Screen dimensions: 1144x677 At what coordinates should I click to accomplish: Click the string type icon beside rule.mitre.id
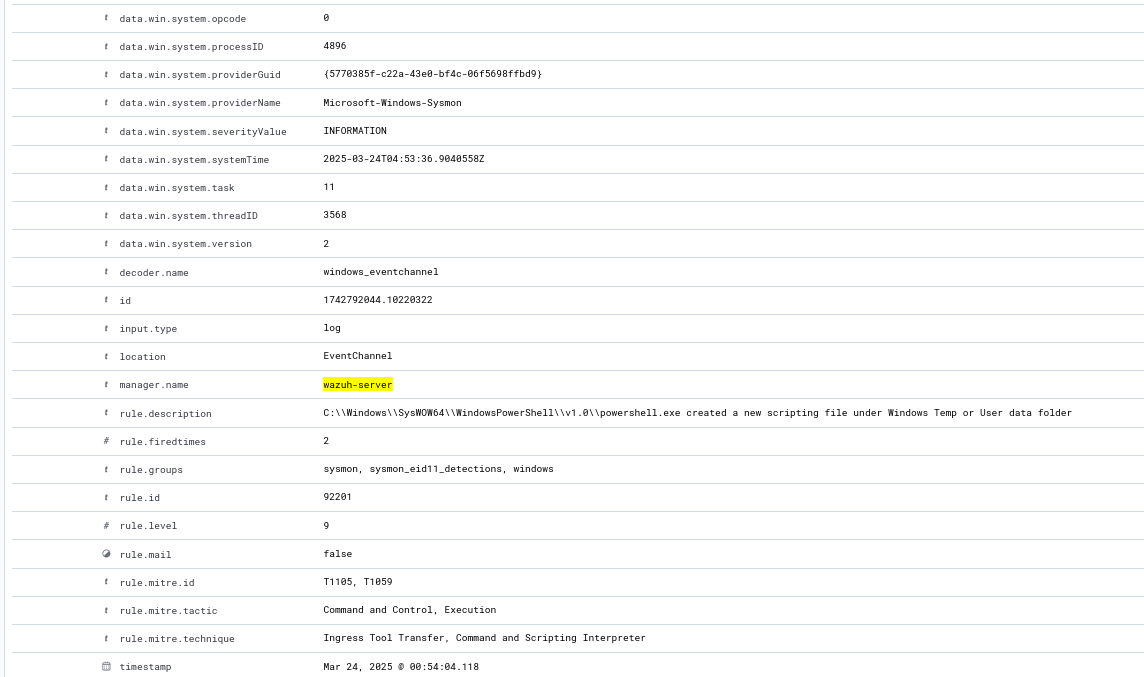coord(107,582)
